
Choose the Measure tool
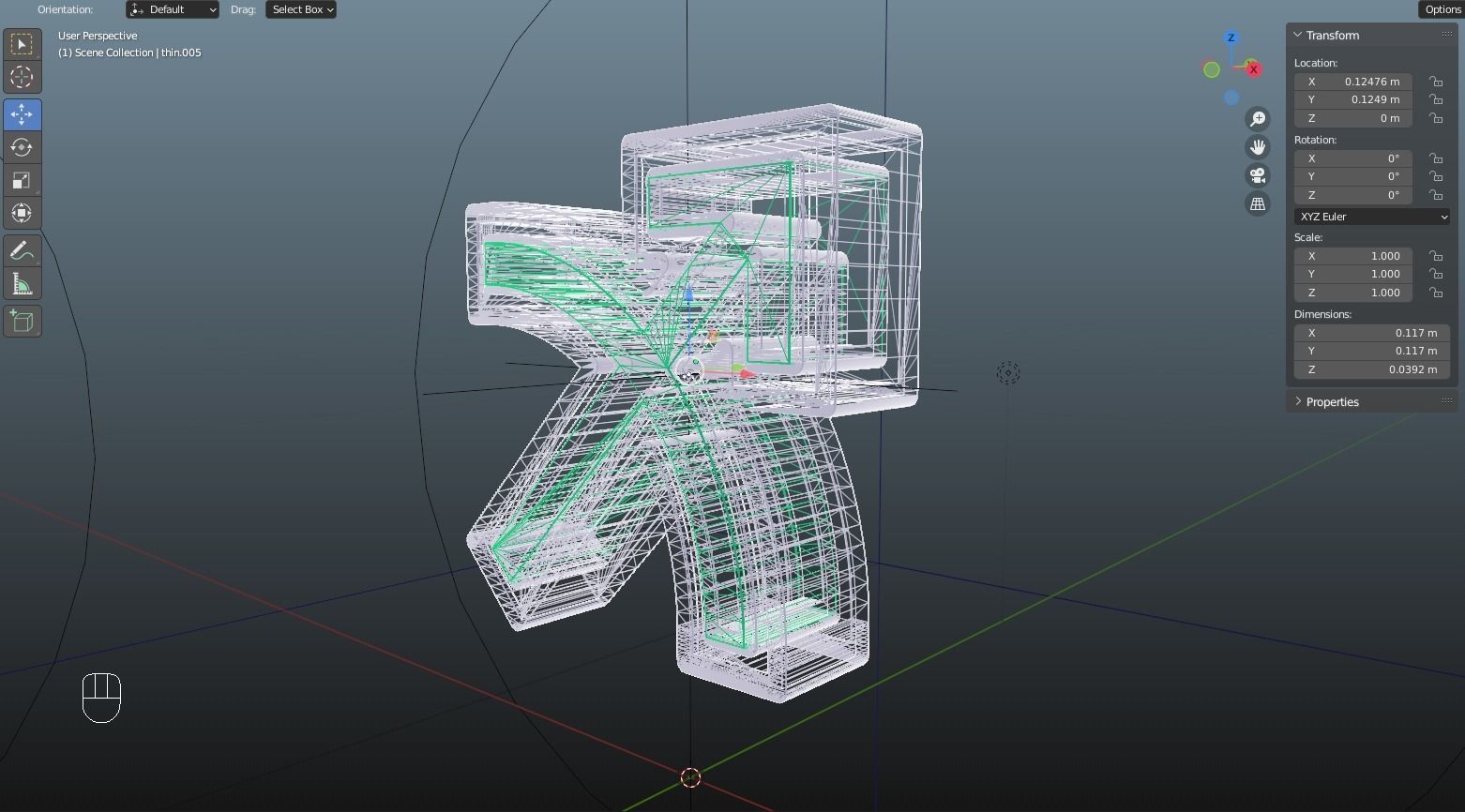22,284
